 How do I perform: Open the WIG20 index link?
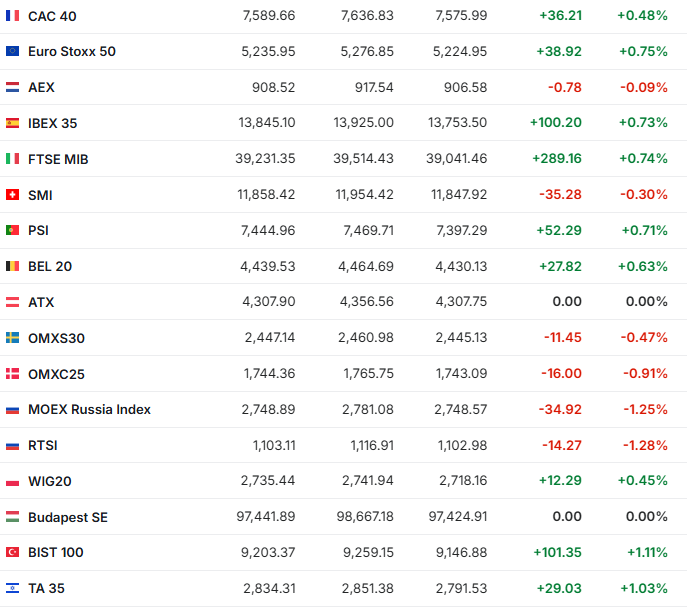click(50, 481)
